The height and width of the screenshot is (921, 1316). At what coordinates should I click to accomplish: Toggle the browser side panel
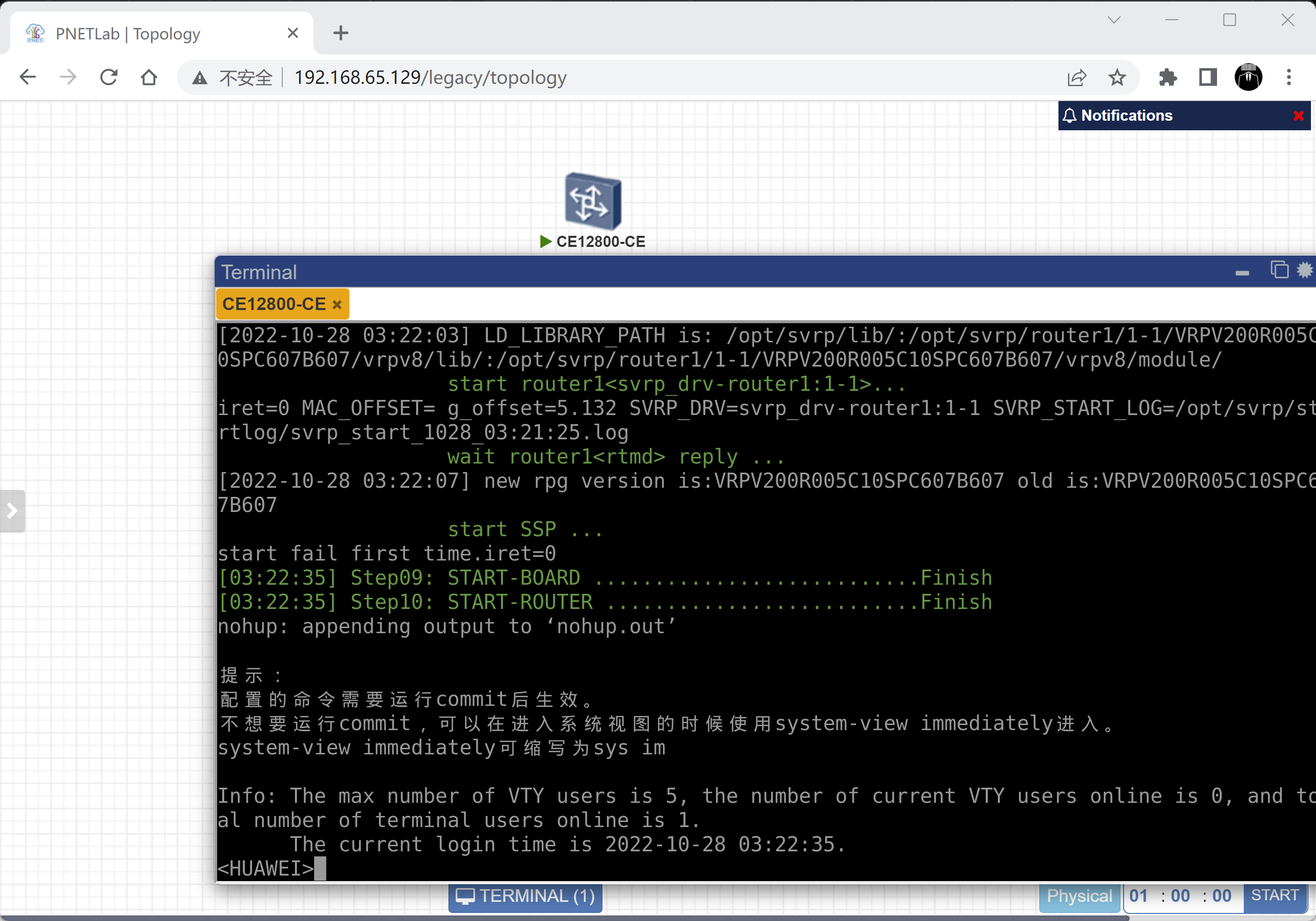coord(1207,77)
